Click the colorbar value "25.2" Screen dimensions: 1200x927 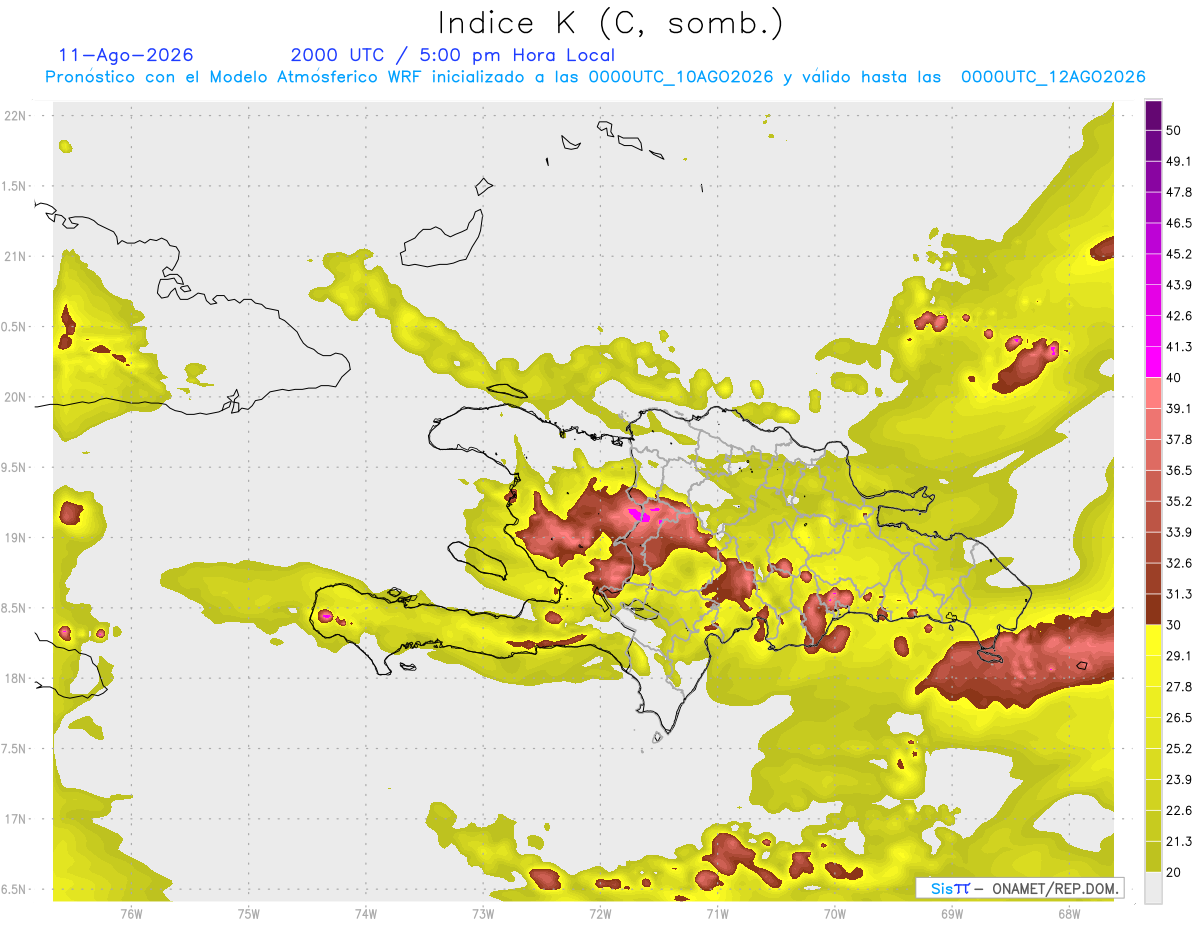pos(1179,749)
